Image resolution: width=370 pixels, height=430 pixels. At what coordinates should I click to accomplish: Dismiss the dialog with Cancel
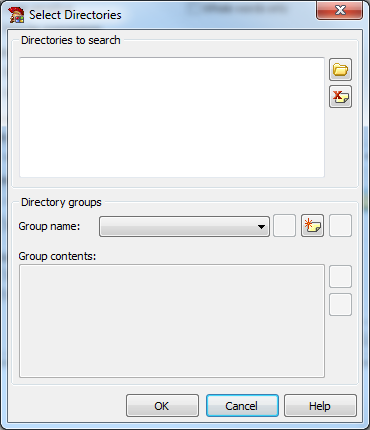click(x=242, y=406)
